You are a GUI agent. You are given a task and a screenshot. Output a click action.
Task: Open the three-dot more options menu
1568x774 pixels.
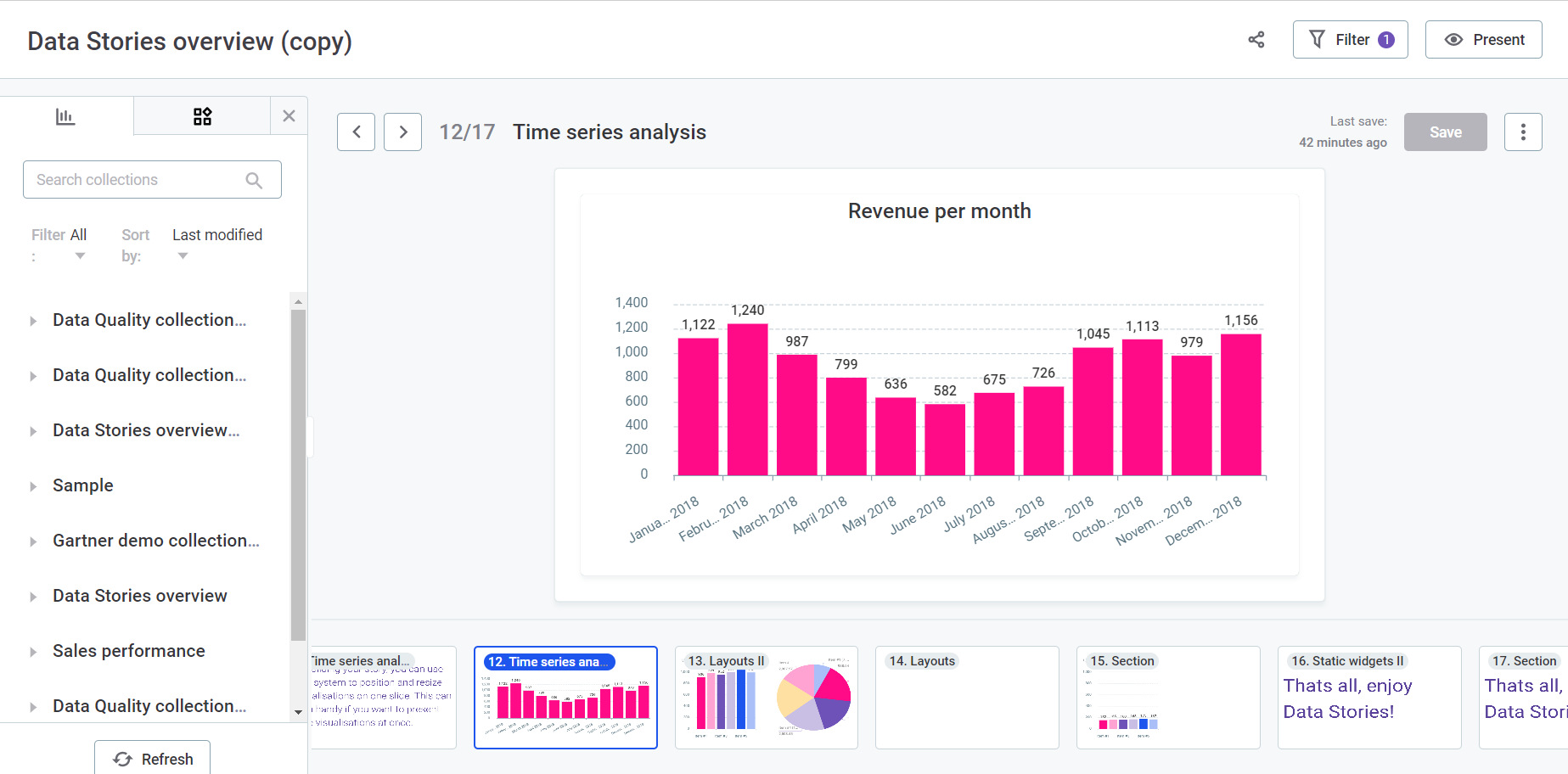[1522, 132]
